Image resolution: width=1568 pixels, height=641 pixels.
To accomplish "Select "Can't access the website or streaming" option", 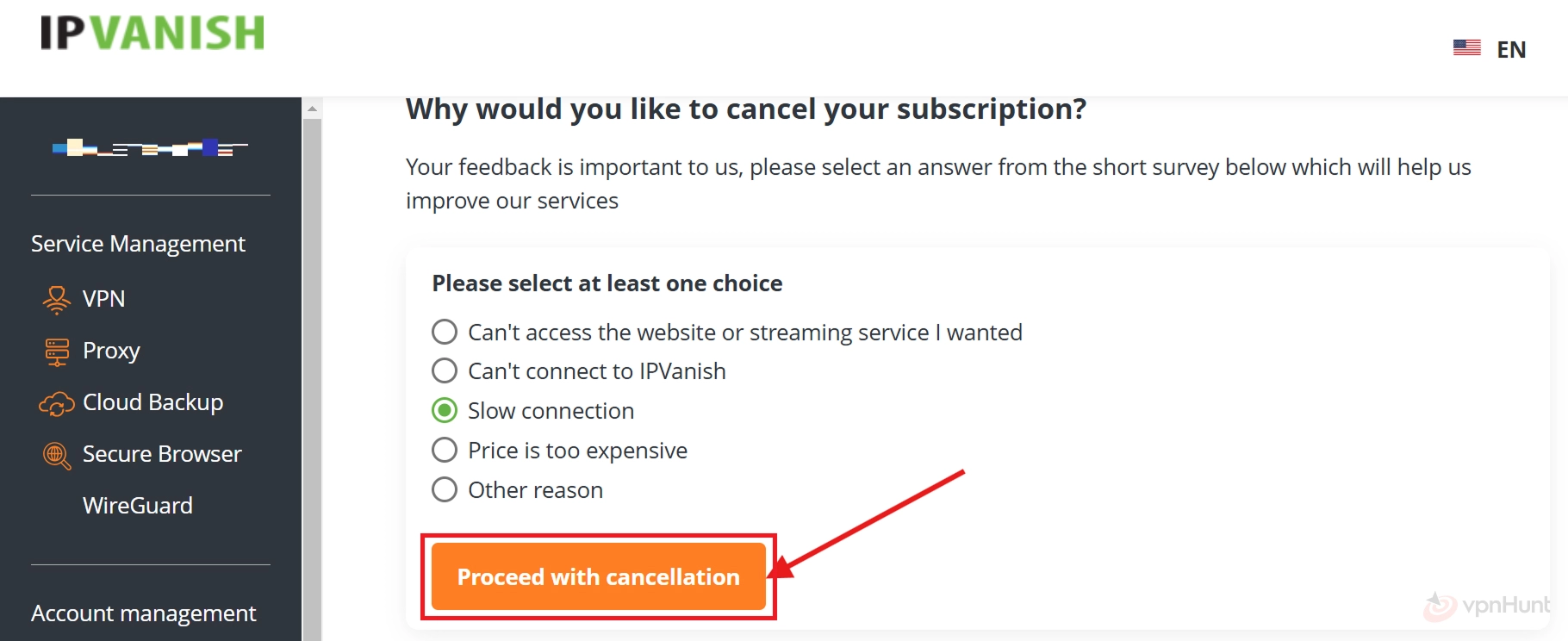I will [445, 332].
